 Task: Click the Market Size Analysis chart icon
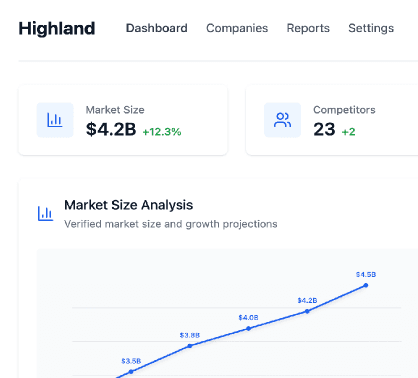45,213
